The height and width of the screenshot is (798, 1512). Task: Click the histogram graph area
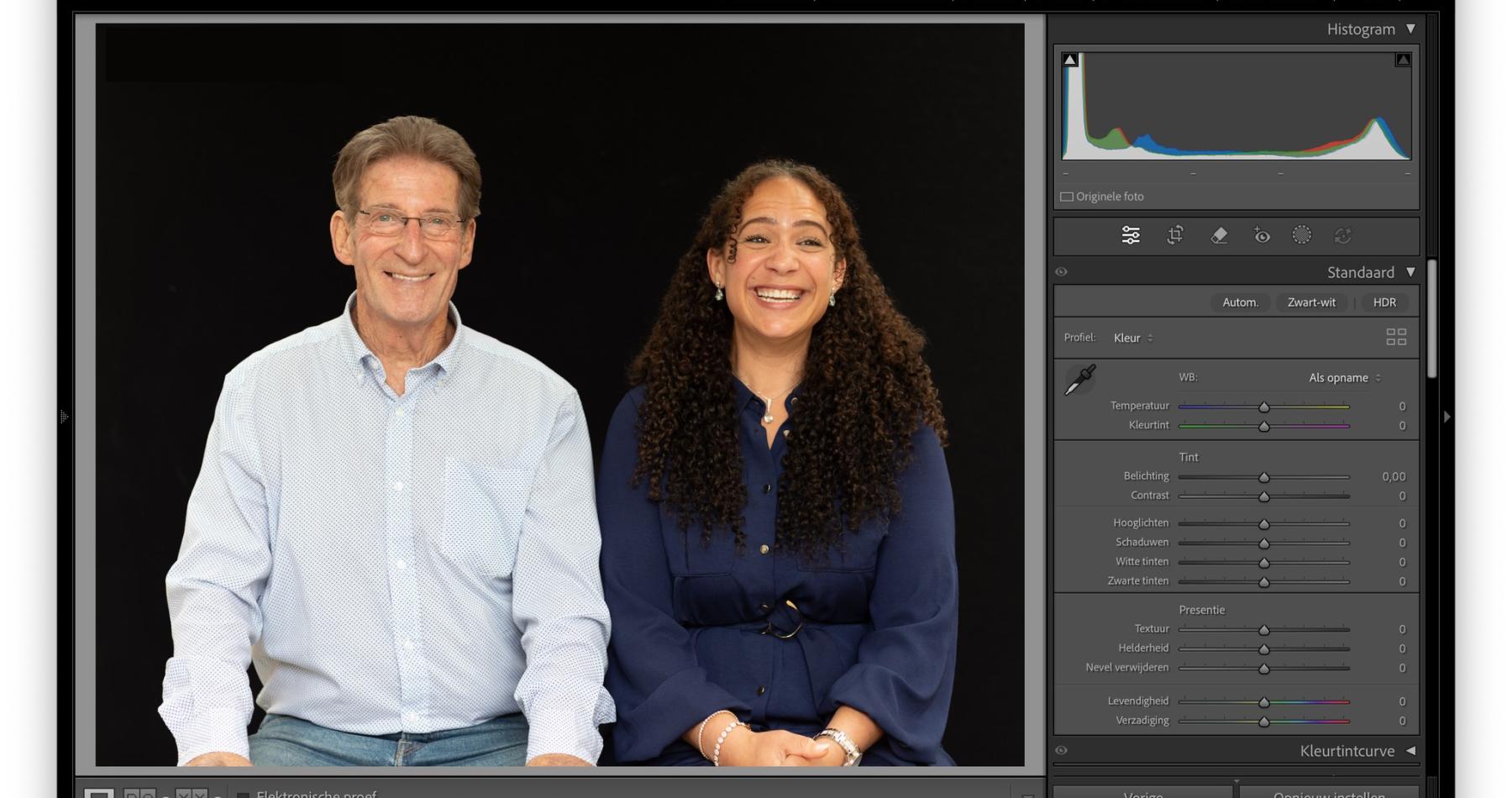(x=1236, y=106)
